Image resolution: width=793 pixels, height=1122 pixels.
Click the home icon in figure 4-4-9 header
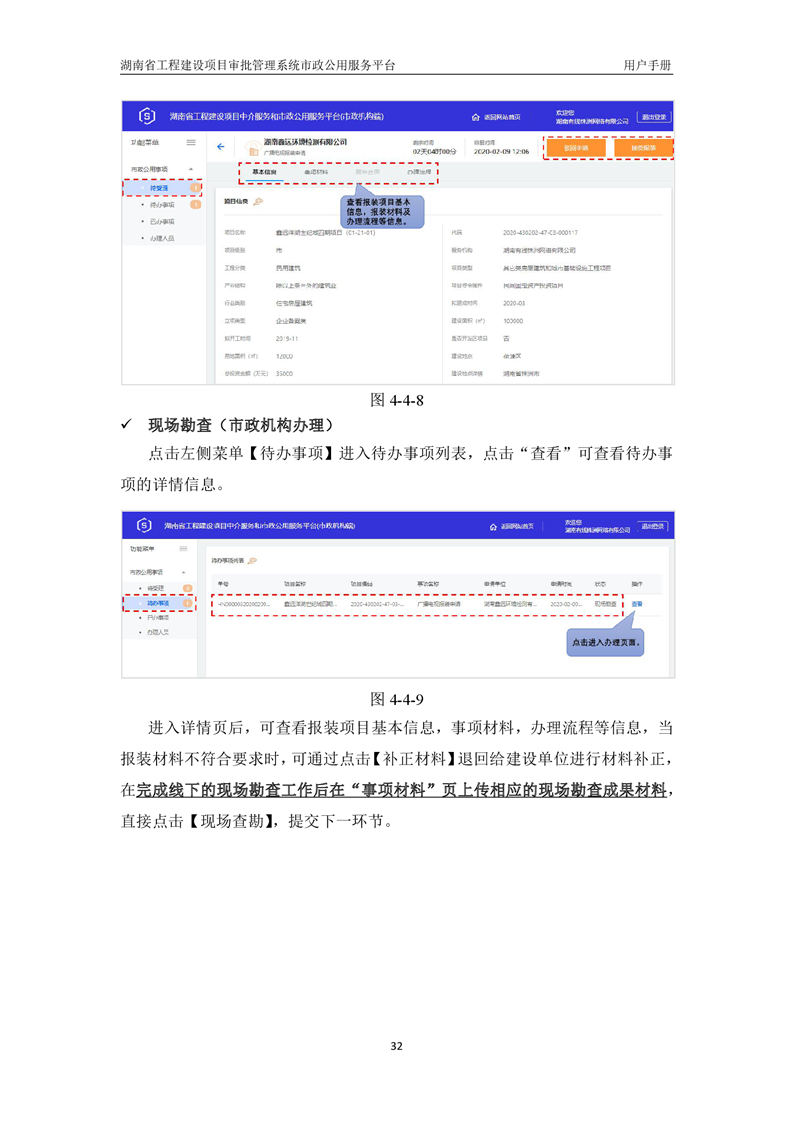point(493,527)
